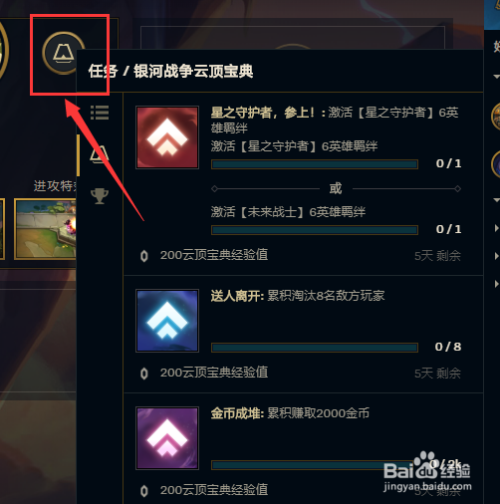The height and width of the screenshot is (504, 500).
Task: Click XP icon under the 送人离开 mission
Action: [144, 373]
